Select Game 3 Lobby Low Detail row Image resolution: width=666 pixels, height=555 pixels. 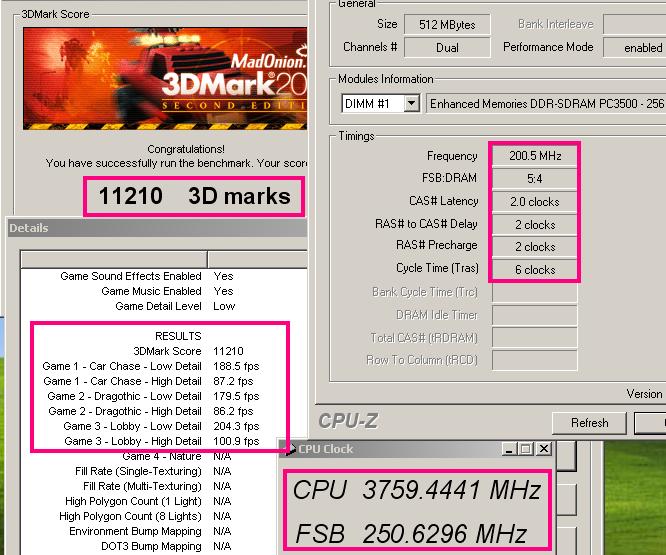[x=164, y=426]
